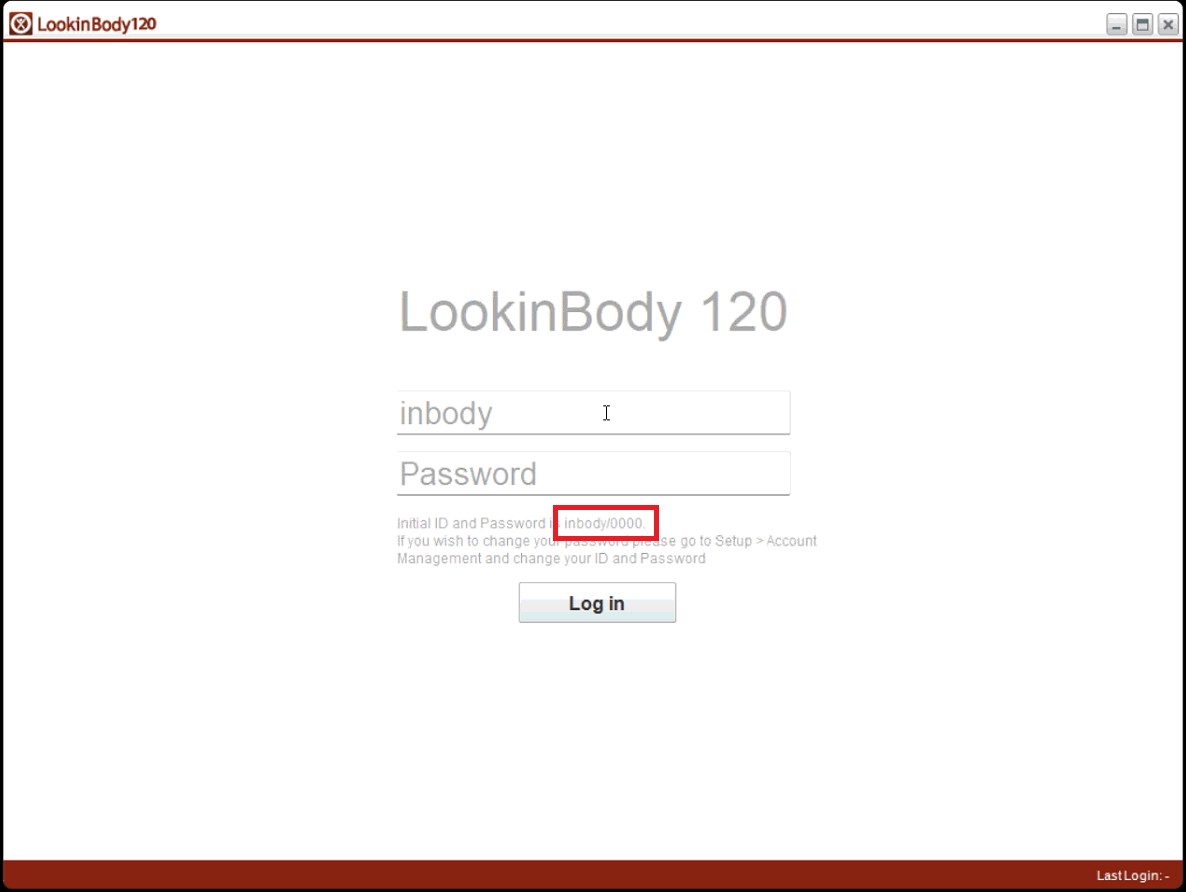Click the 'Management and change your ID' line
The image size is (1186, 892).
tap(551, 558)
